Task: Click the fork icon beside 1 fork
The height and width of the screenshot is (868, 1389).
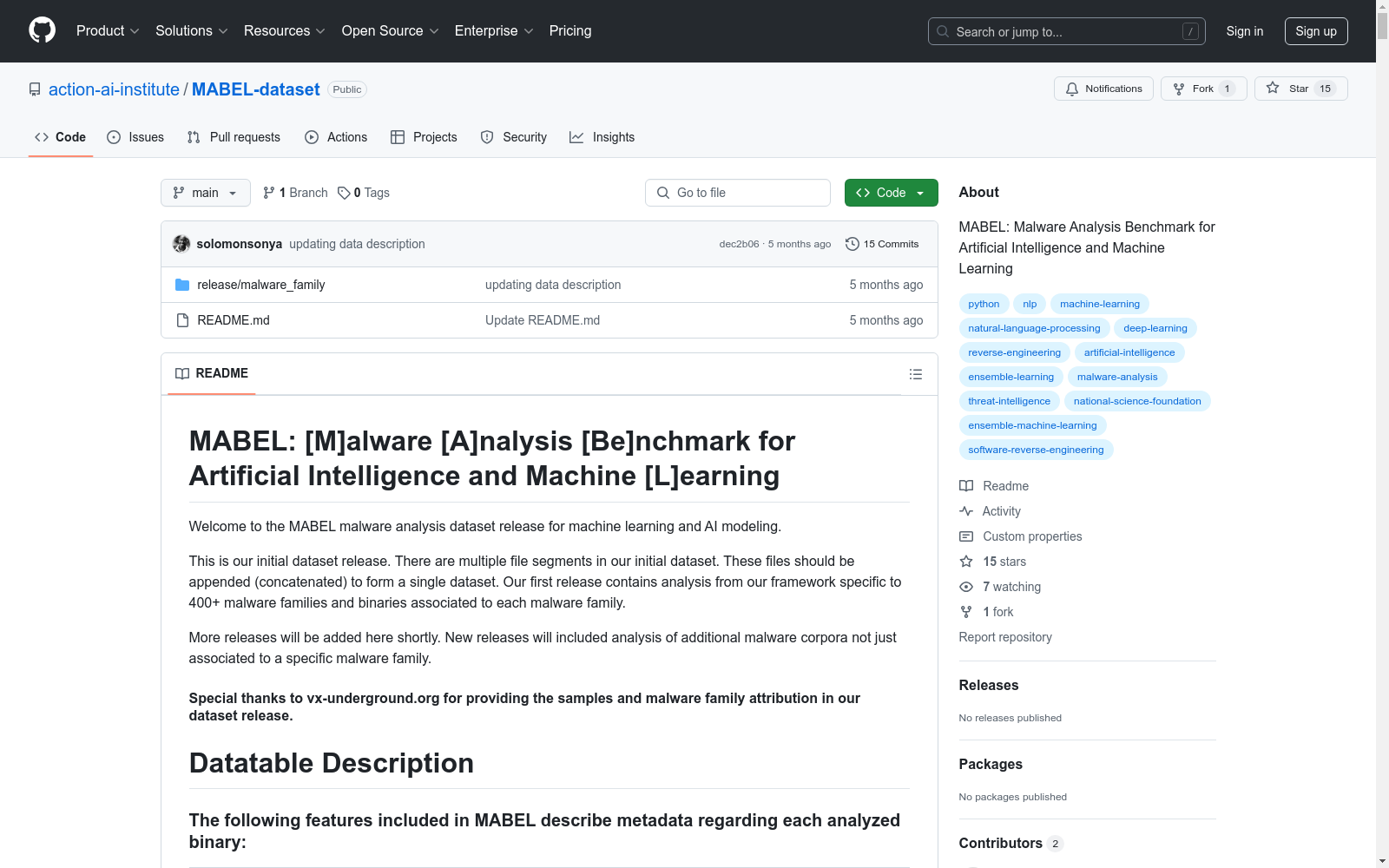Action: (966, 612)
